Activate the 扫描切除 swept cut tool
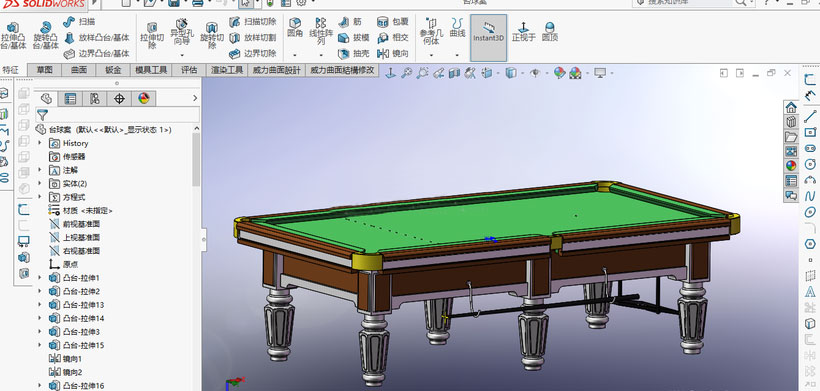Screen dimensions: 820x391 [252, 22]
